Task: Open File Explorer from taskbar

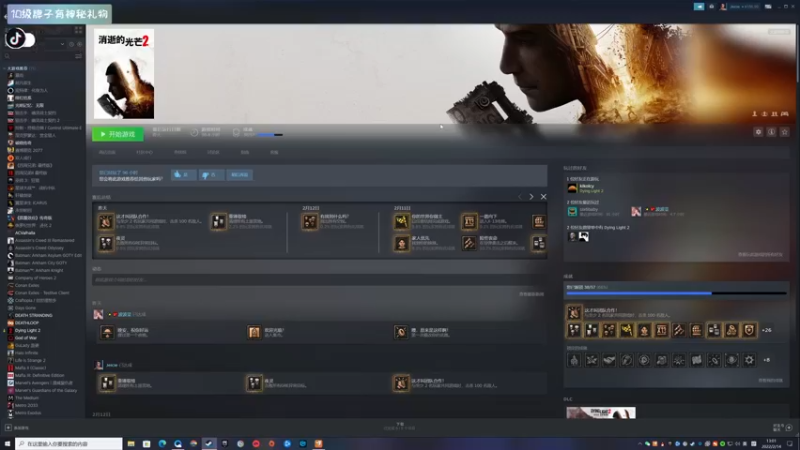Action: point(131,444)
